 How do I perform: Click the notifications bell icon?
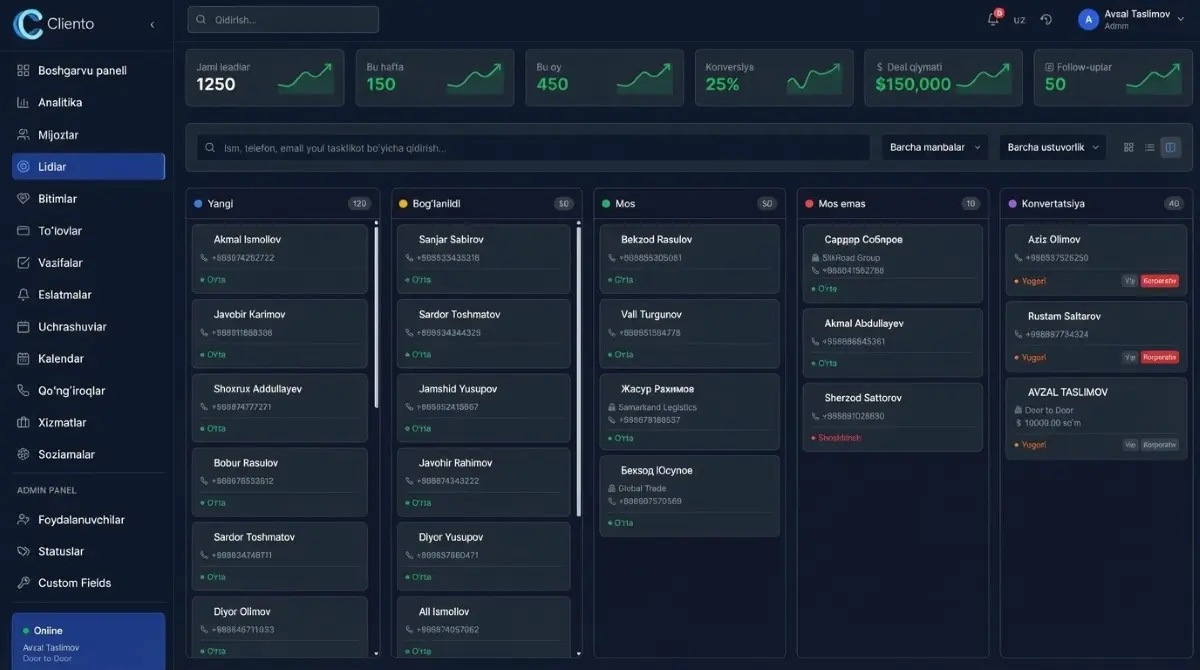(x=992, y=19)
